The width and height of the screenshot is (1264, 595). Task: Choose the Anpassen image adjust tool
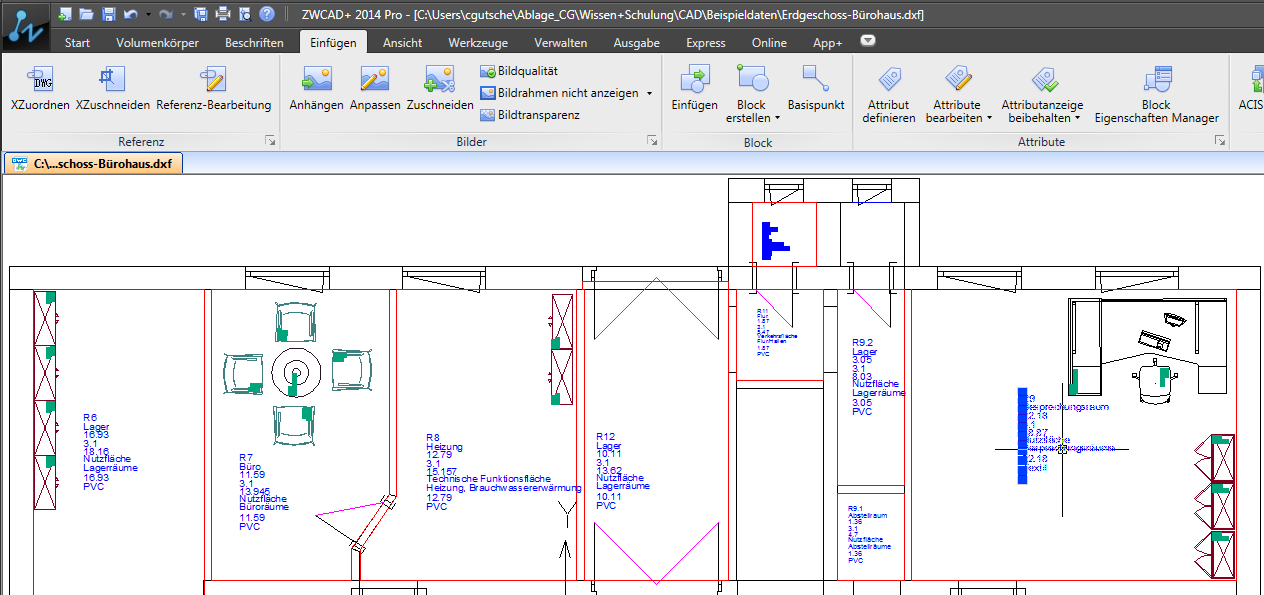[x=375, y=80]
